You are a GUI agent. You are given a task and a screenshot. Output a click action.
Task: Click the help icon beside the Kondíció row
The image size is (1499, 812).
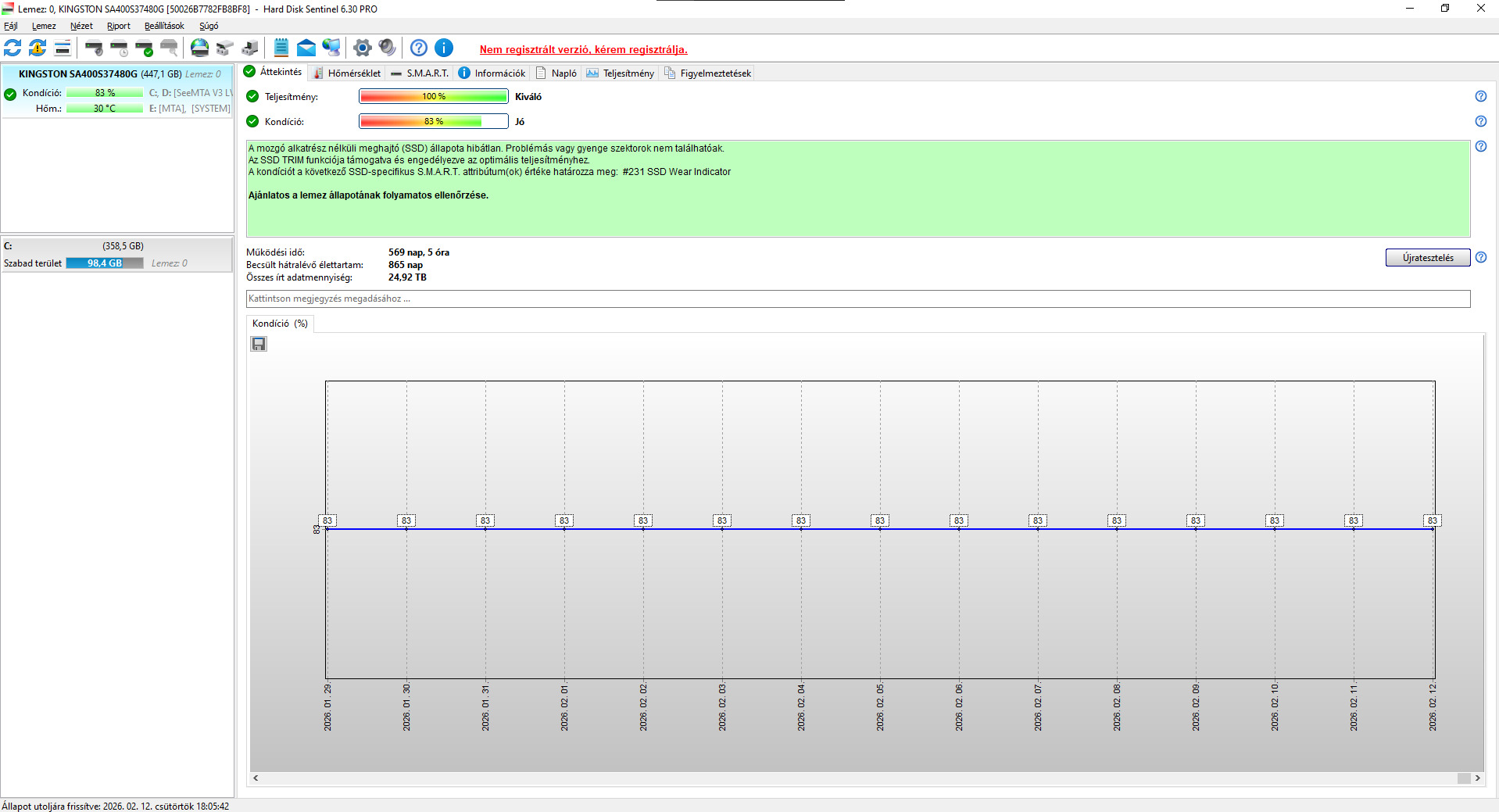pos(1480,121)
